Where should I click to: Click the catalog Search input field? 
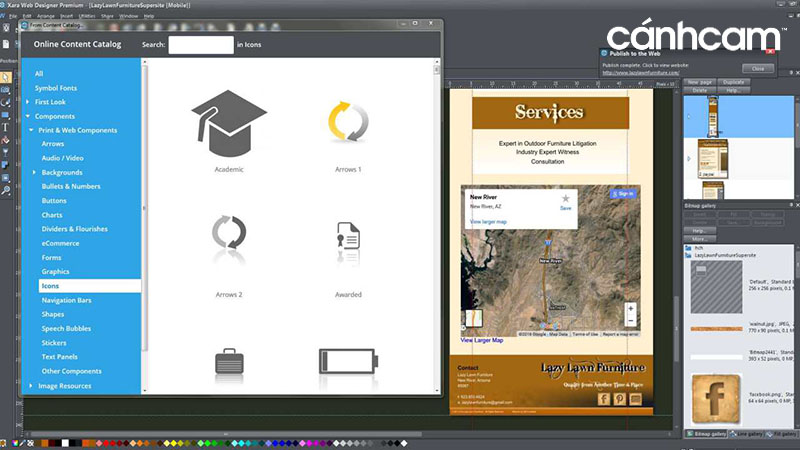coord(201,45)
